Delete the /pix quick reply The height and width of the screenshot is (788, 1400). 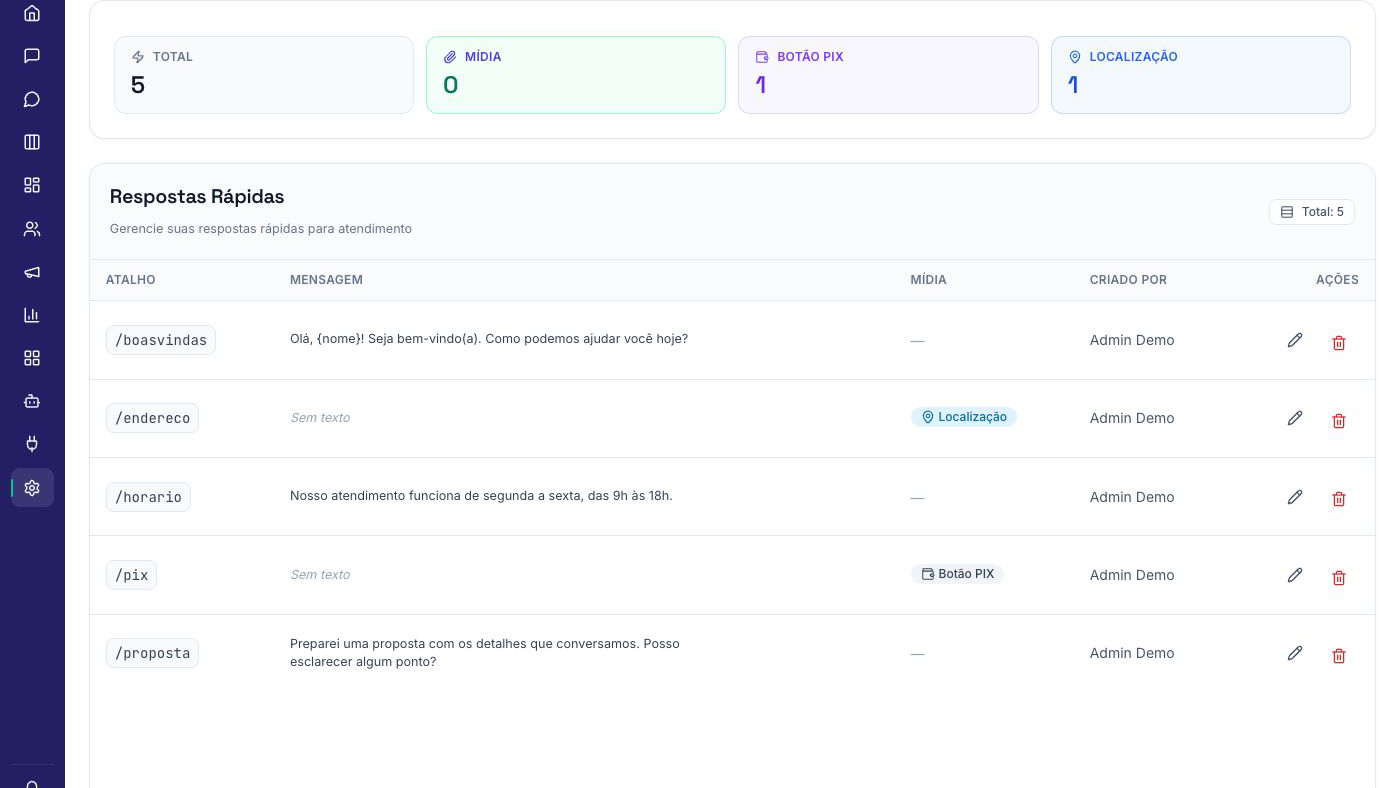pos(1339,577)
